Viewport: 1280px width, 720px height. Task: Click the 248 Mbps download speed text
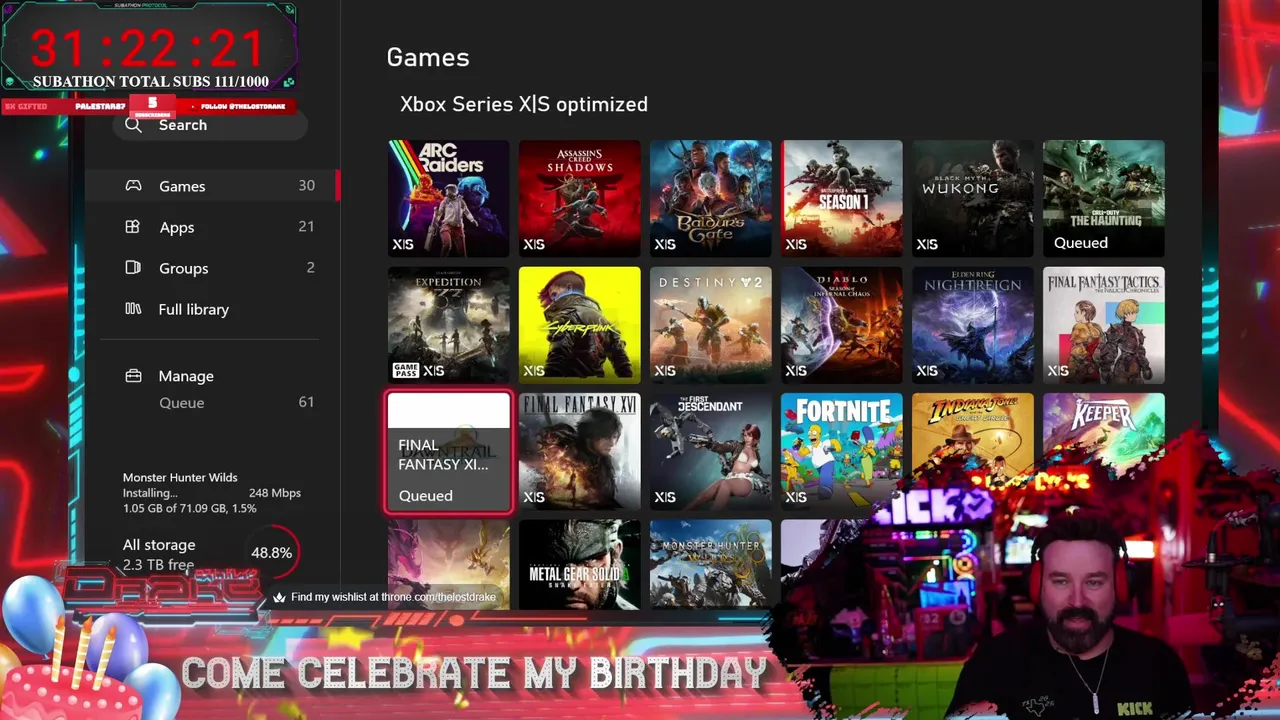point(275,493)
